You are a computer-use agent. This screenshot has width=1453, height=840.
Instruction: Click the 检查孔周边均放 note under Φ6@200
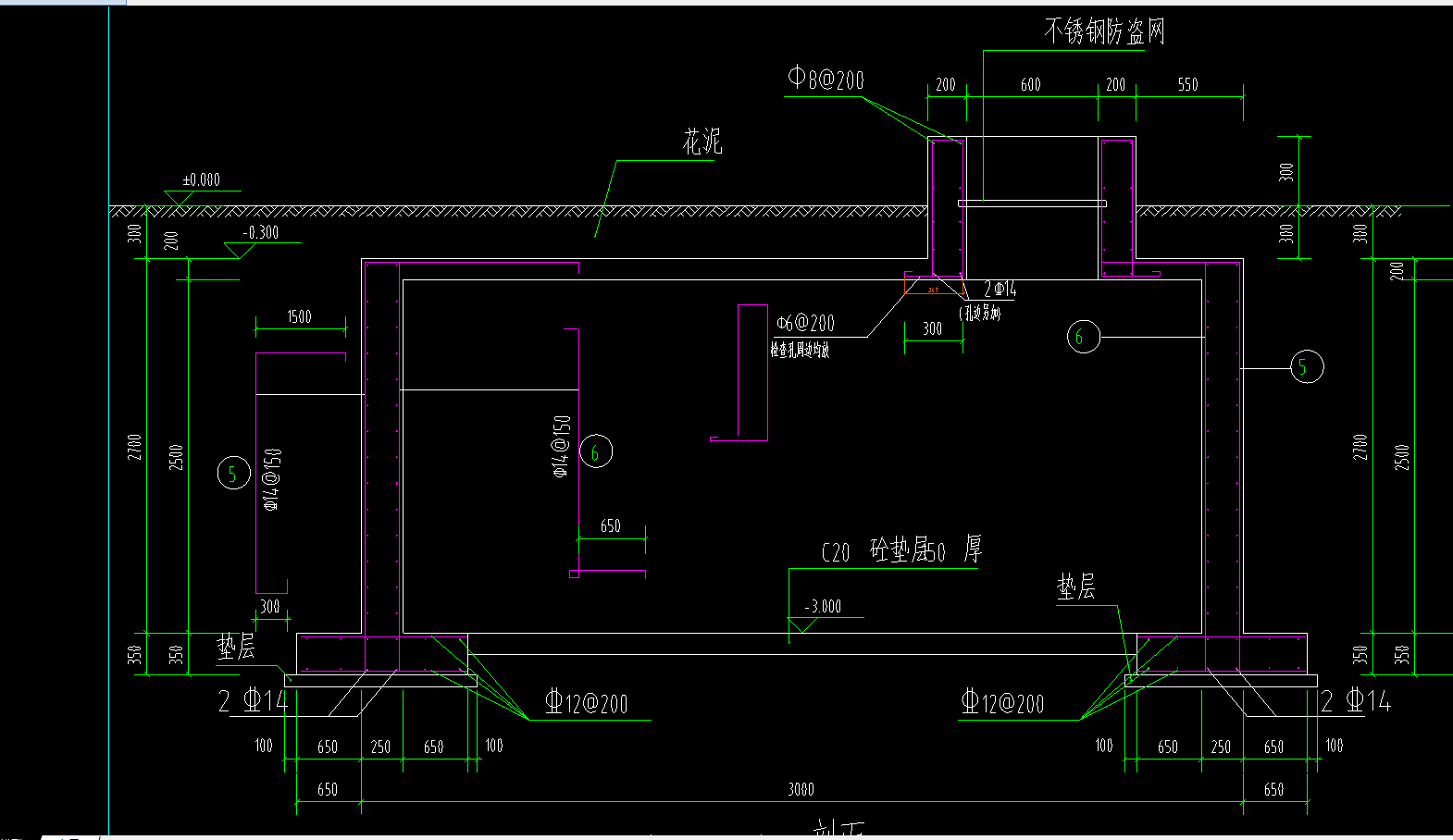[x=800, y=350]
